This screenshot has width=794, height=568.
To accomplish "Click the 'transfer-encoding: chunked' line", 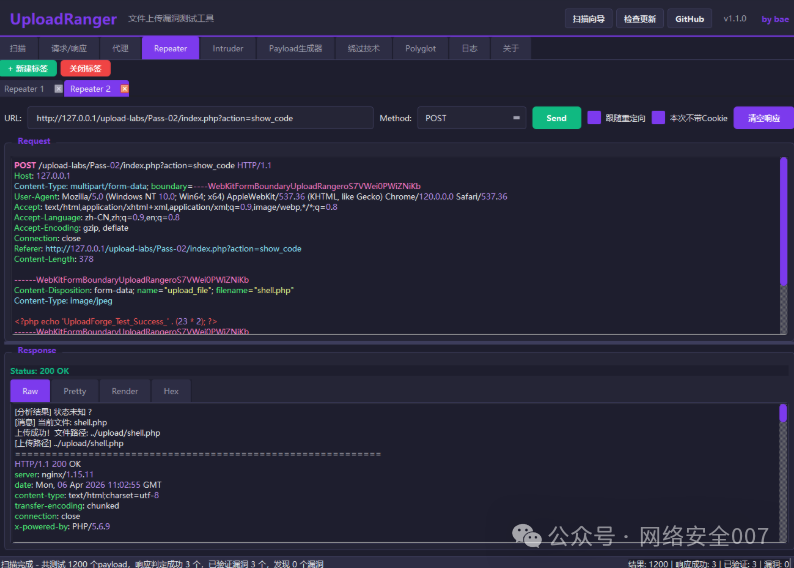I will point(67,506).
